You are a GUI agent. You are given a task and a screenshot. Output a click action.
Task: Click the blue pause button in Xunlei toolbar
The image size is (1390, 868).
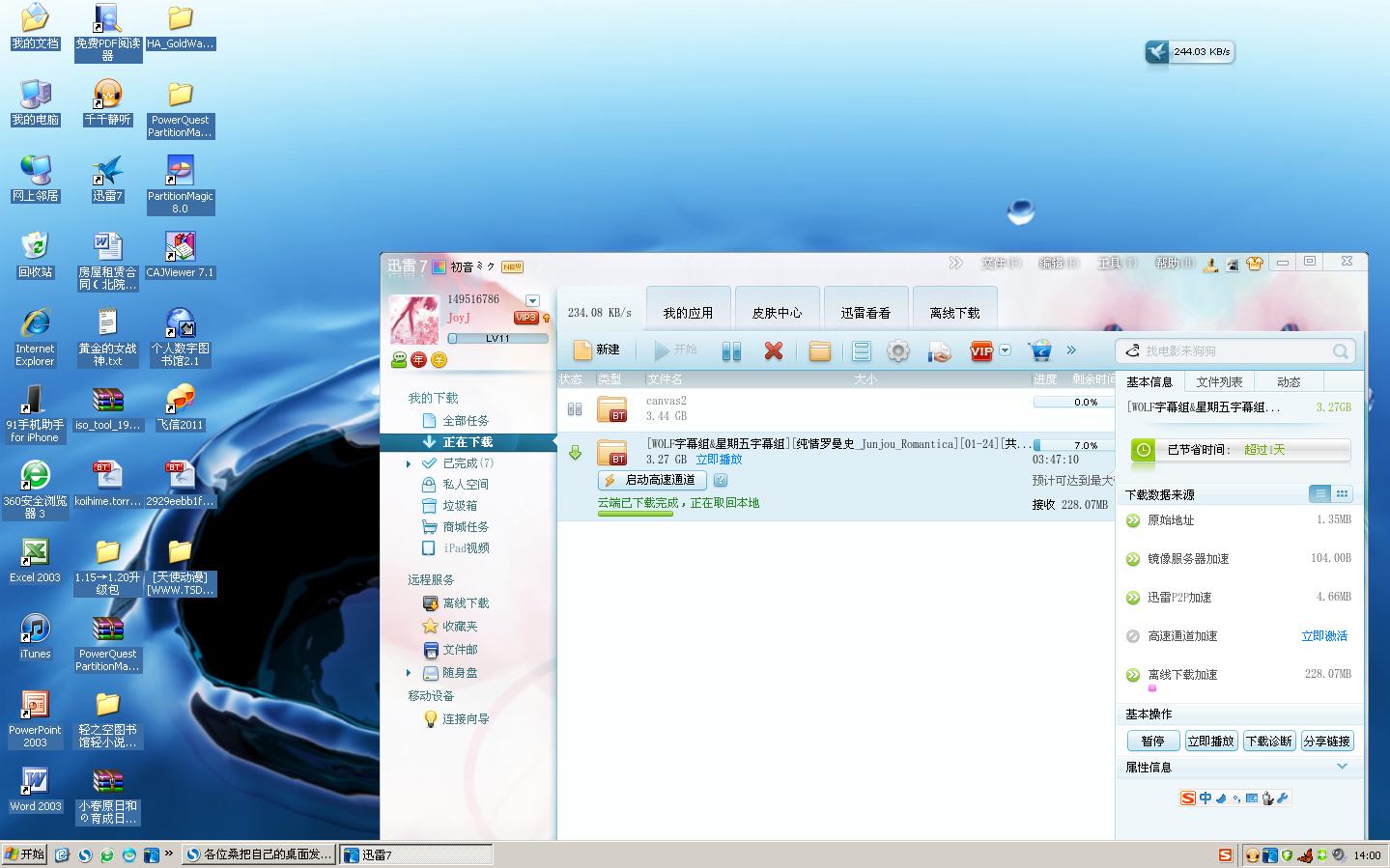(x=731, y=351)
